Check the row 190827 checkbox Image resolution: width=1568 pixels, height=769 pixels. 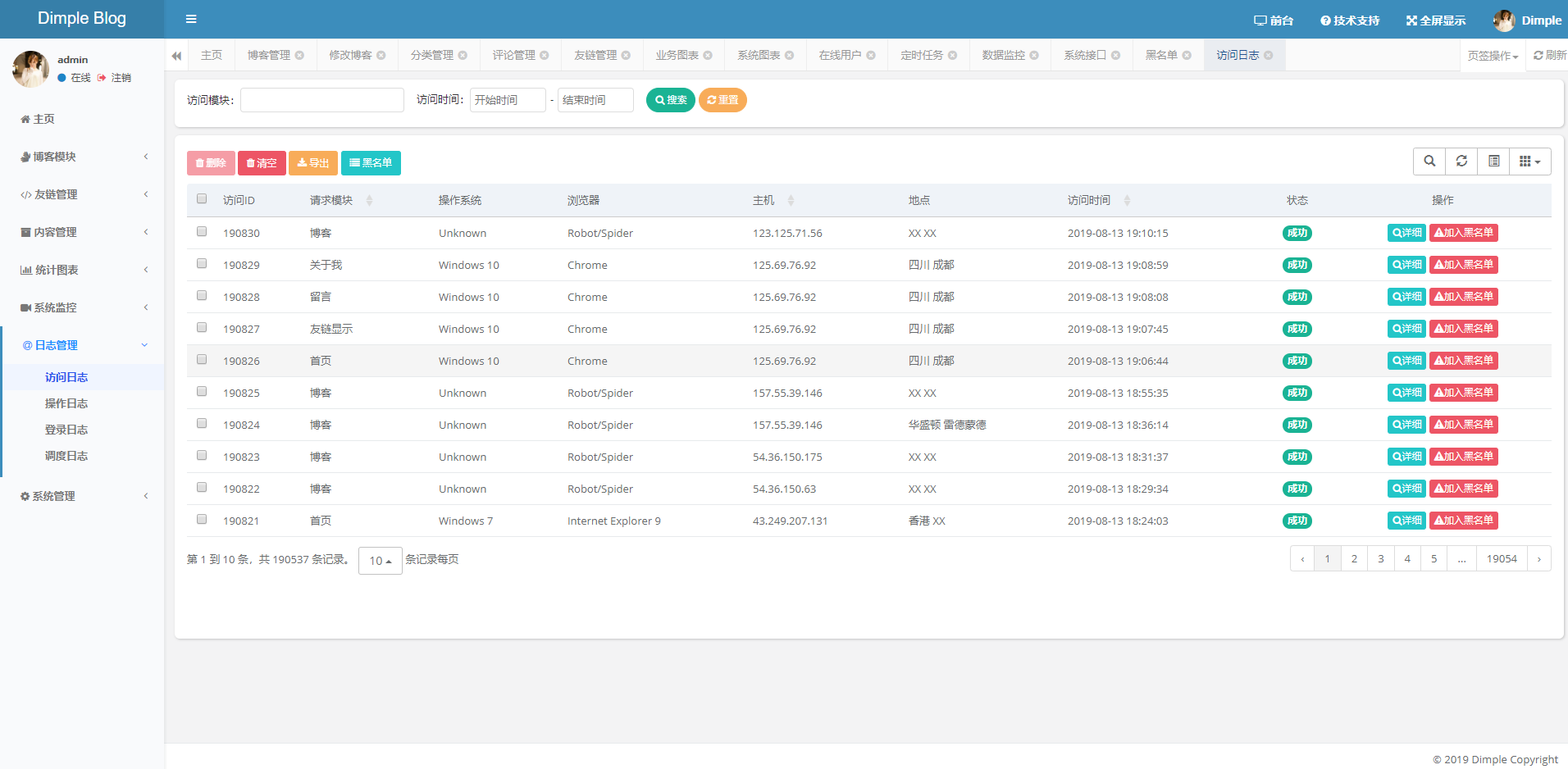pyautogui.click(x=202, y=328)
